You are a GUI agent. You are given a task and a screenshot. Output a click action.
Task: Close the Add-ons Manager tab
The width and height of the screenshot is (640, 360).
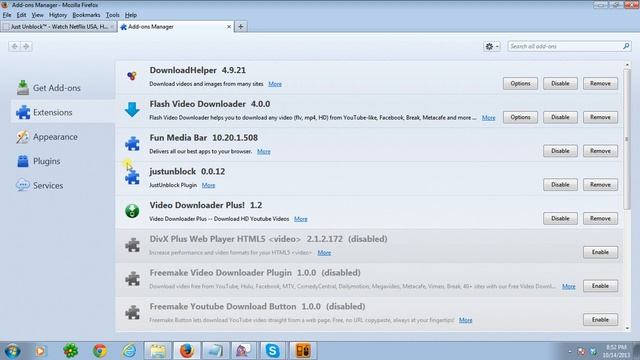click(x=229, y=27)
